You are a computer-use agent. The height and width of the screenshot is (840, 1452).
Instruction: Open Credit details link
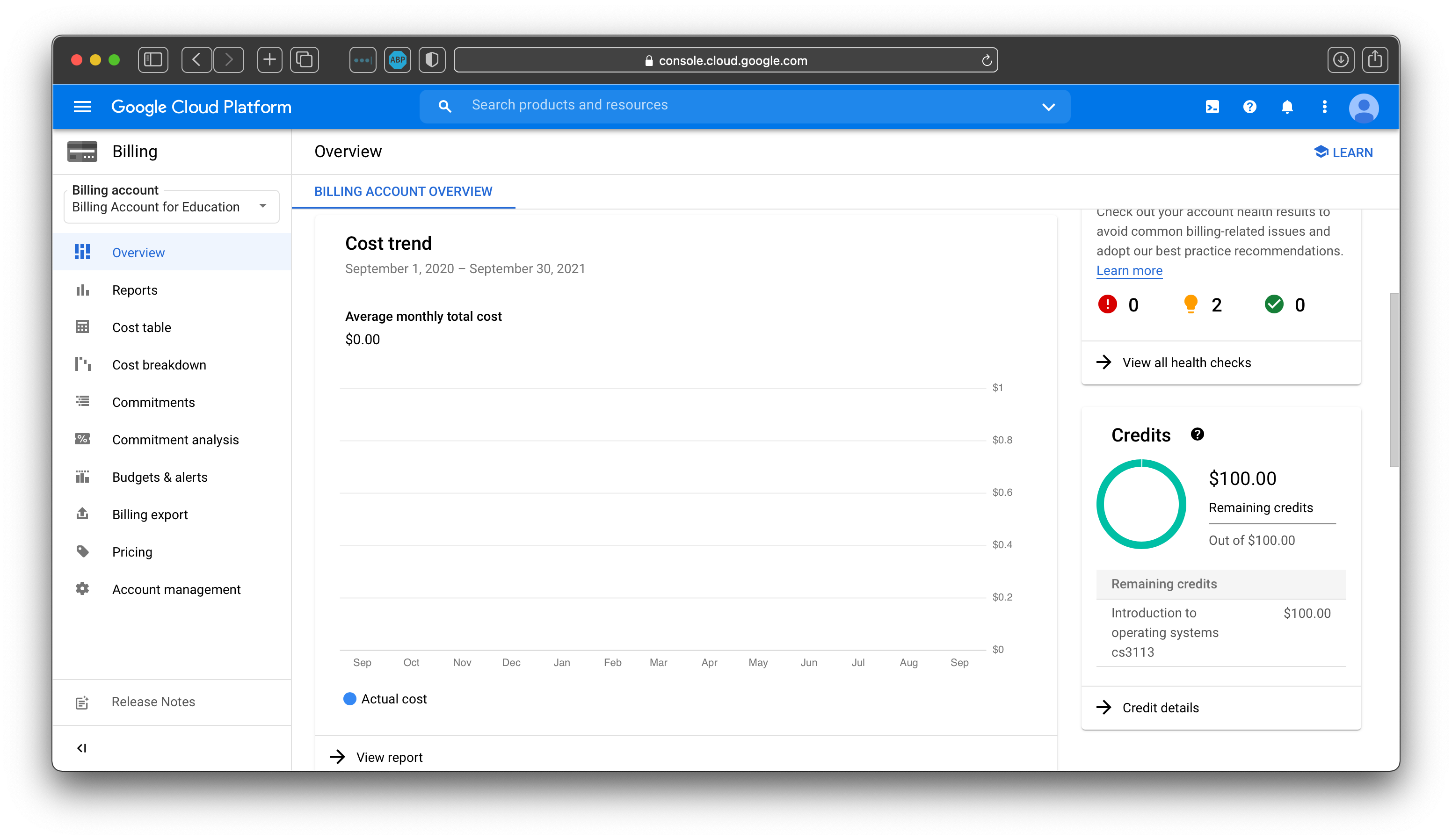click(x=1160, y=708)
